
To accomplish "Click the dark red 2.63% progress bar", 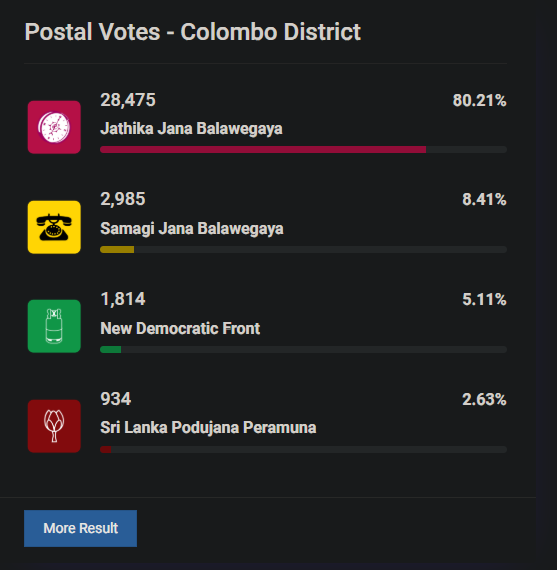I will pos(303,449).
